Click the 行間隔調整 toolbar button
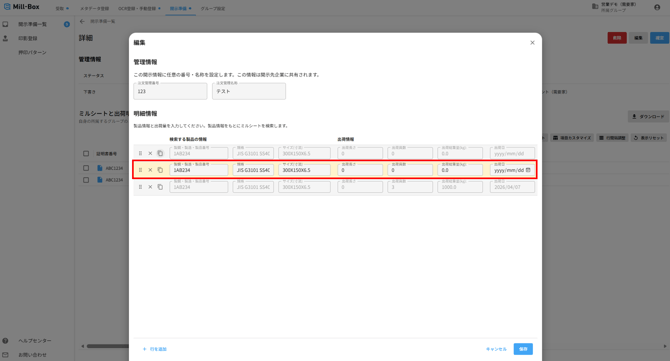This screenshot has width=670, height=361. 612,138
